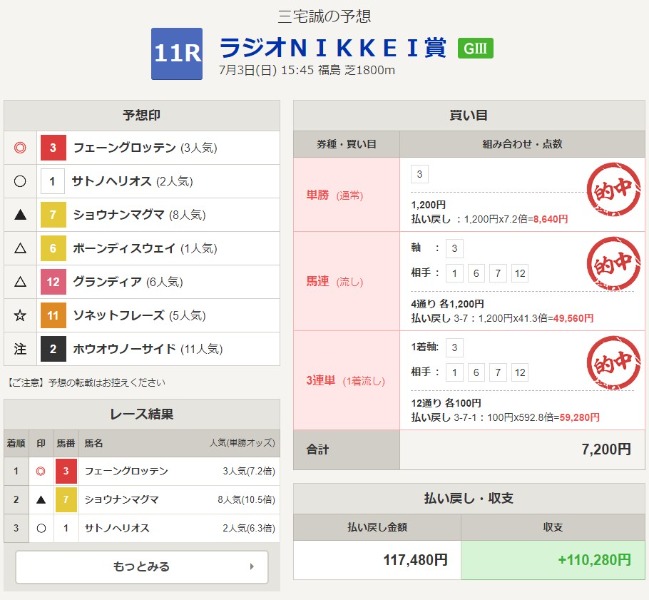Click white number 1 badge beside サトノヘリオス prediction
This screenshot has width=649, height=600.
click(53, 181)
